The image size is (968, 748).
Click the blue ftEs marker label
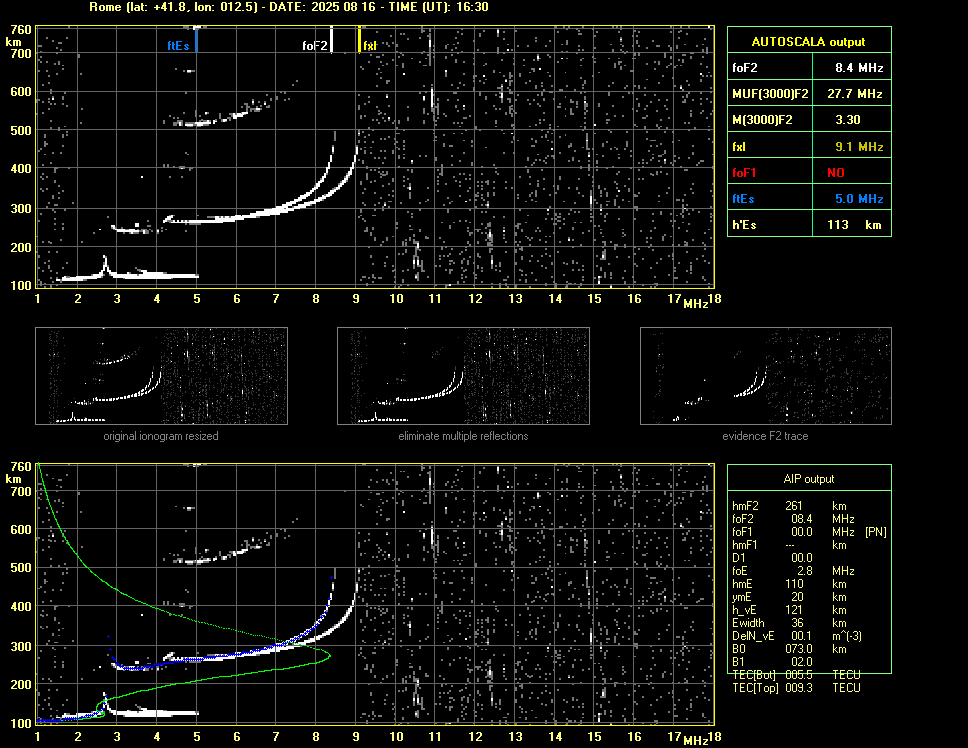[178, 46]
